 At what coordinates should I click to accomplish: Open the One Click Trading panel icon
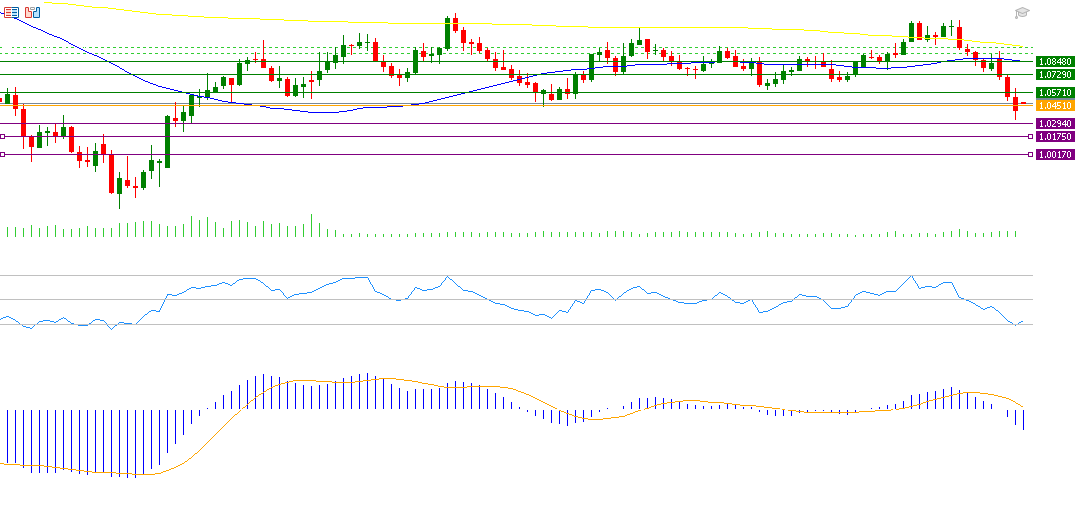coord(11,12)
